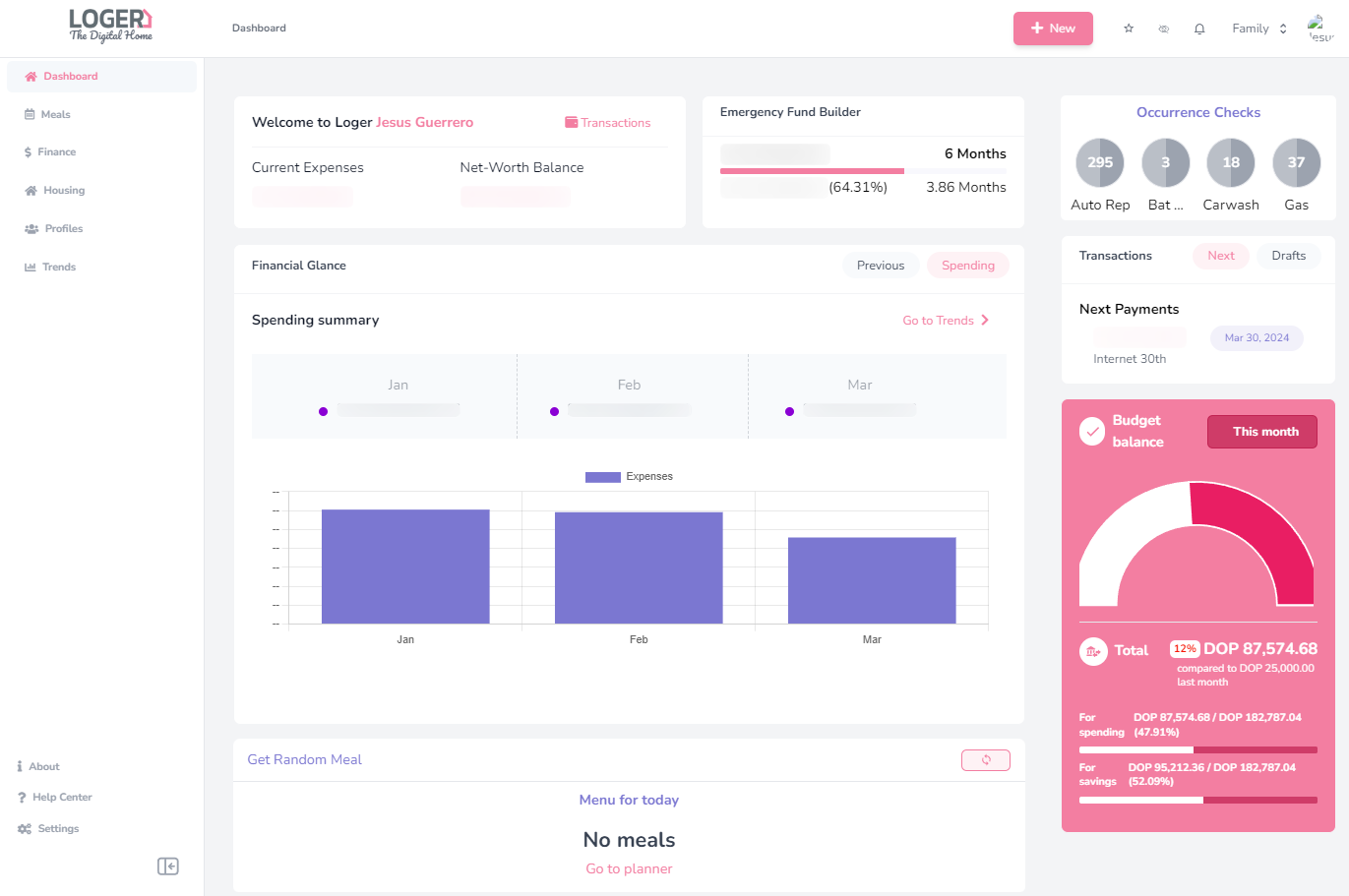Click the Auto Rep occurrence circle 295
Viewport: 1349px width, 896px height.
pos(1100,162)
